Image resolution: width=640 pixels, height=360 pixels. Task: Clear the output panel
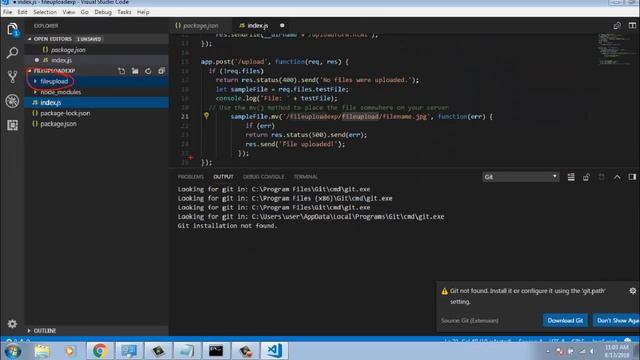coord(571,177)
